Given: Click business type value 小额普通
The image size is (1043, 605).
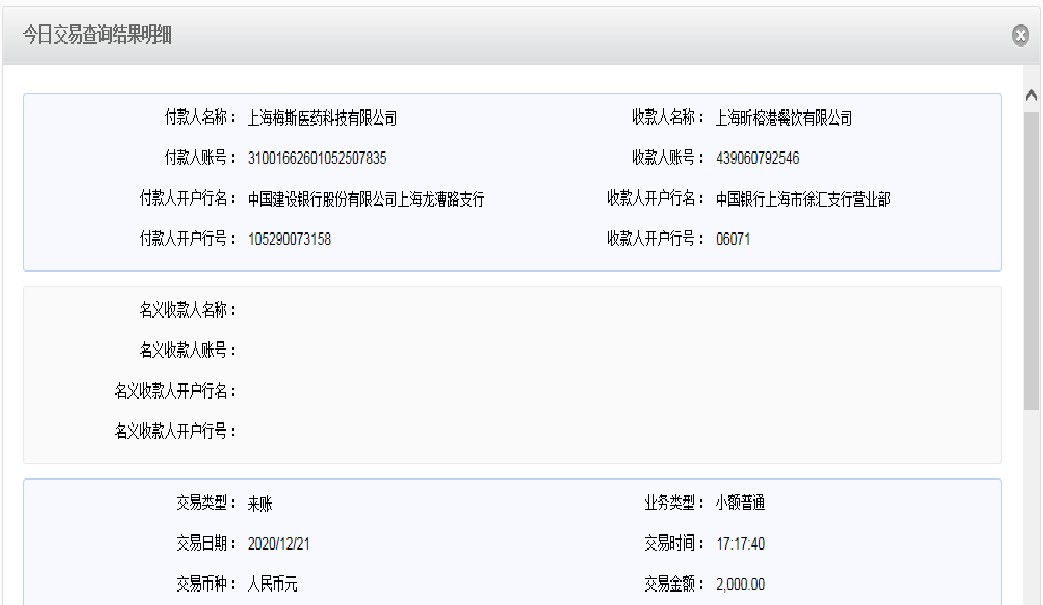Looking at the screenshot, I should pyautogui.click(x=741, y=503).
